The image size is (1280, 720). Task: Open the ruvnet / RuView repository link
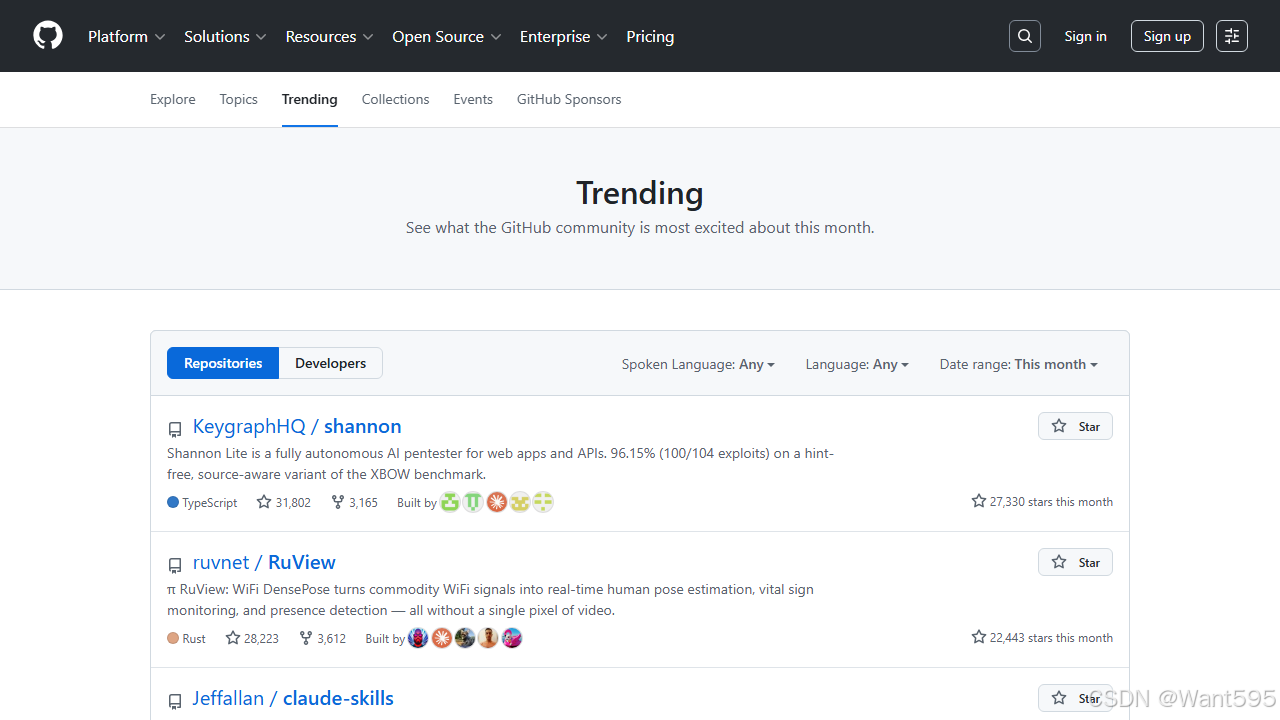pyautogui.click(x=264, y=562)
